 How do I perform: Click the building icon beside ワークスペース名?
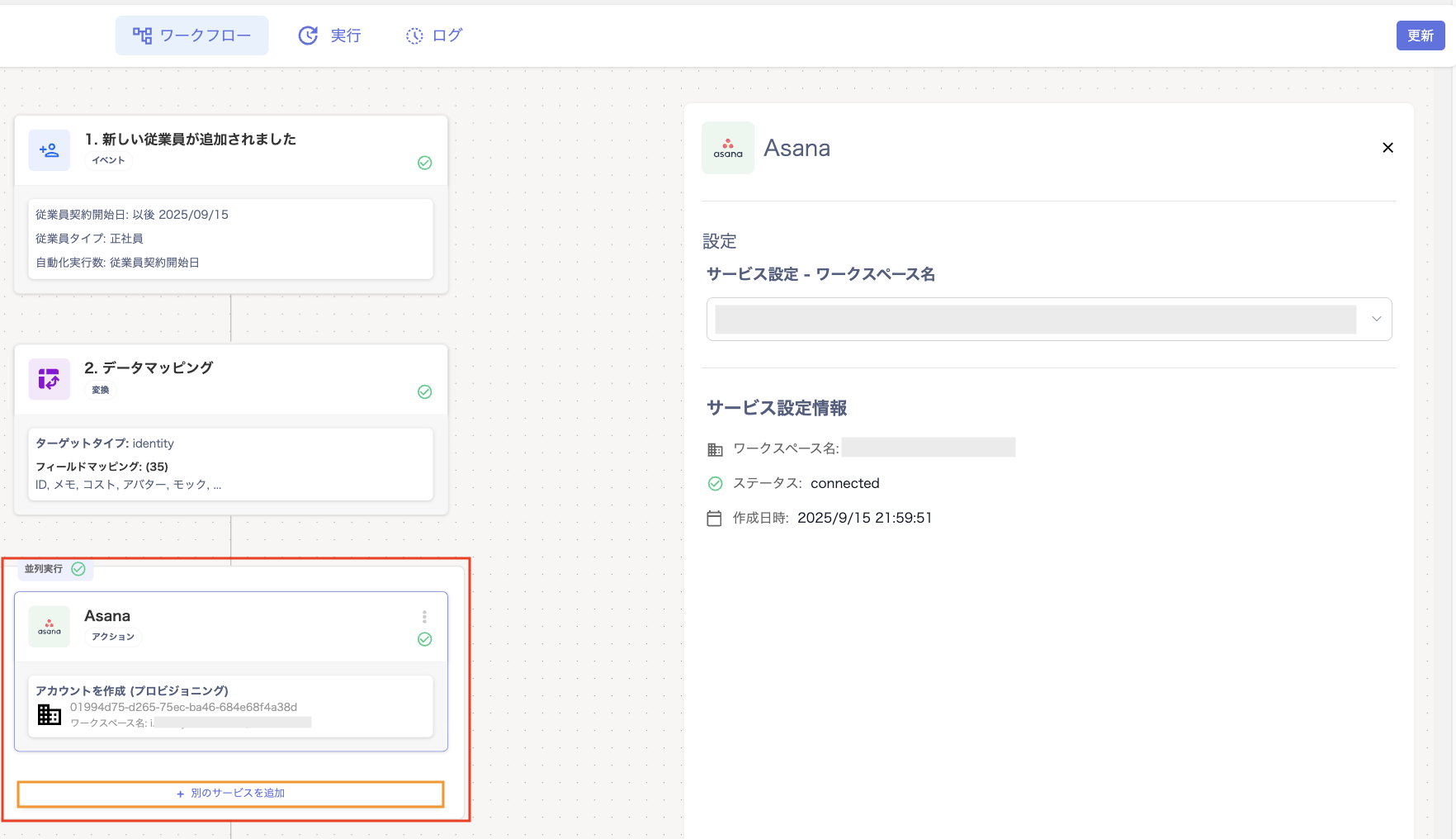715,449
